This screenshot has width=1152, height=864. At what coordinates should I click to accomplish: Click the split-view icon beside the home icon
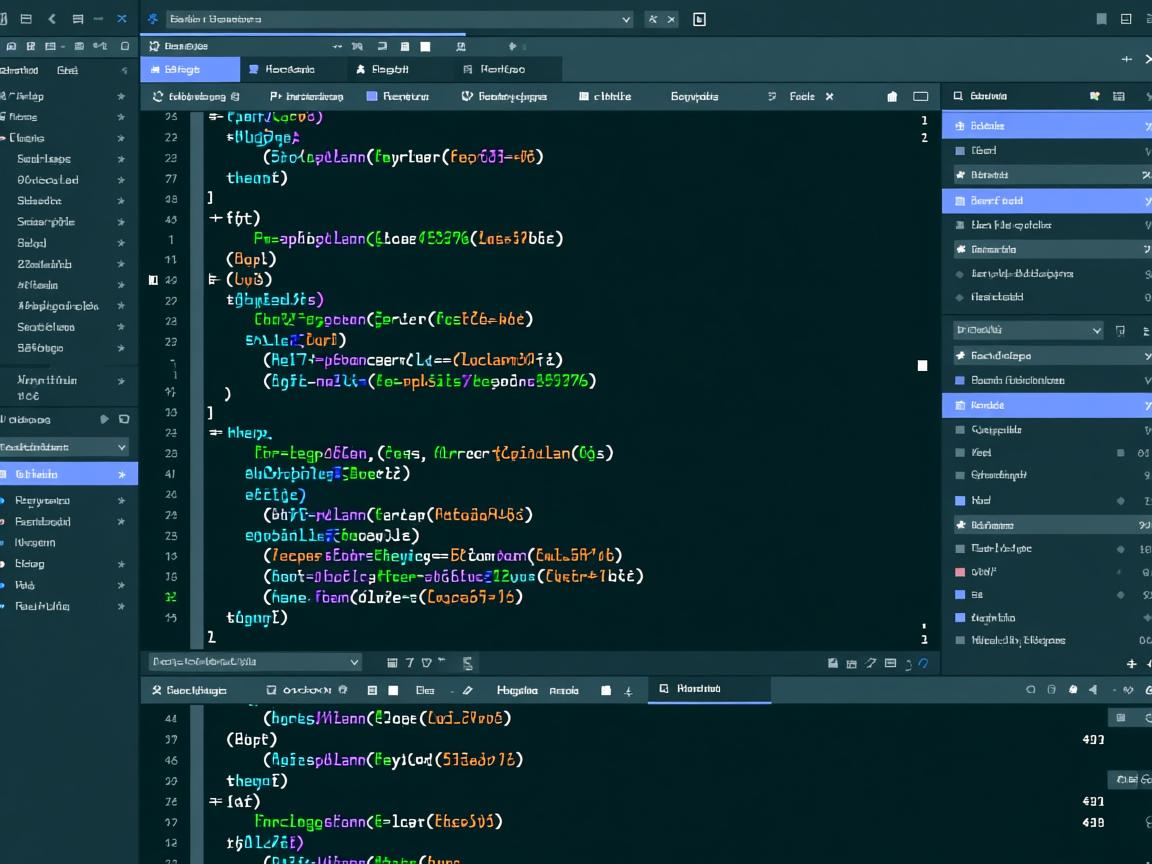pyautogui.click(x=921, y=96)
